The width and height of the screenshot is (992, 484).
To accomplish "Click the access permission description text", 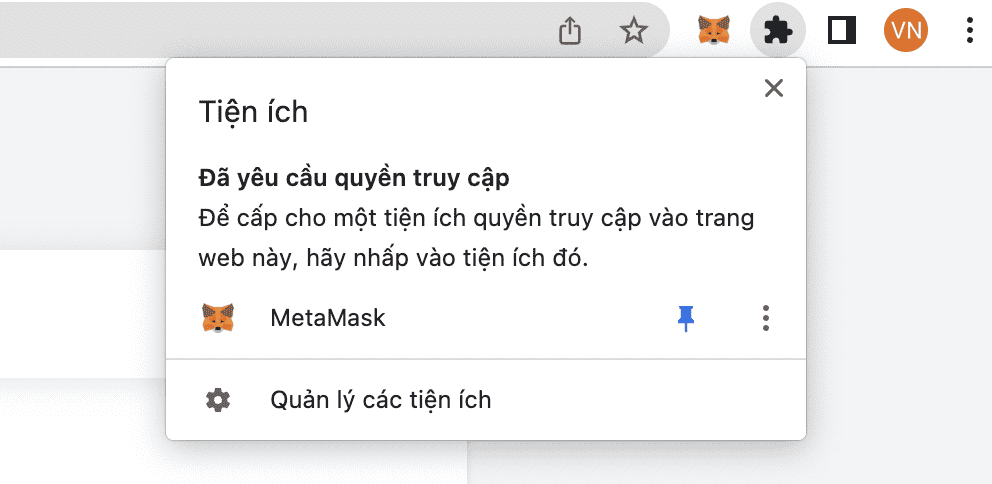I will tap(476, 238).
